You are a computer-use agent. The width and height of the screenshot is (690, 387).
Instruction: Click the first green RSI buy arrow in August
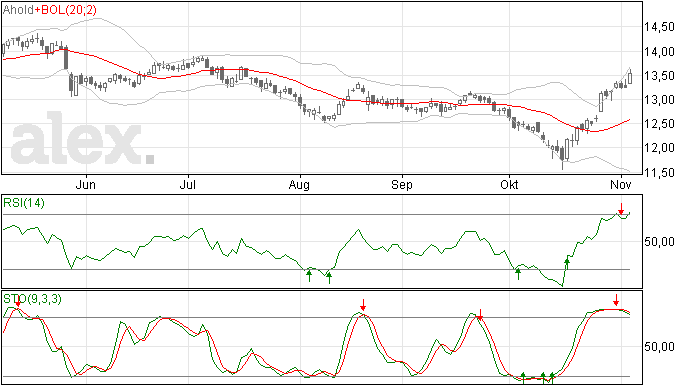point(309,276)
